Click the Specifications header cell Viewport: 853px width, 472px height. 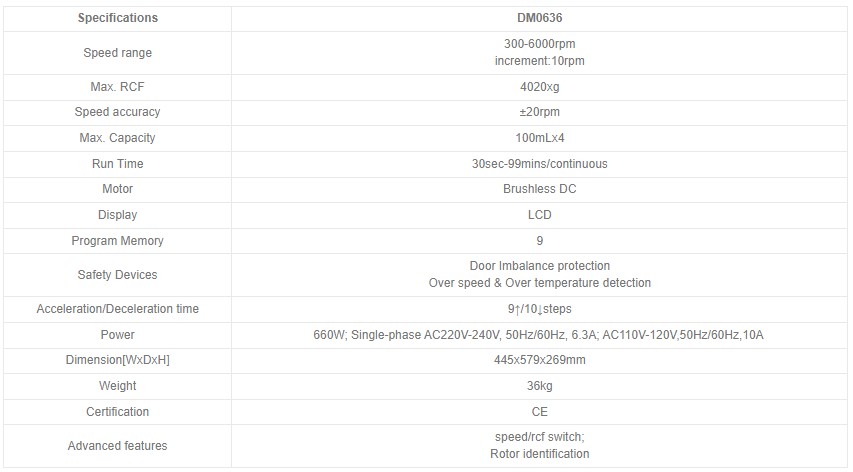pos(117,18)
